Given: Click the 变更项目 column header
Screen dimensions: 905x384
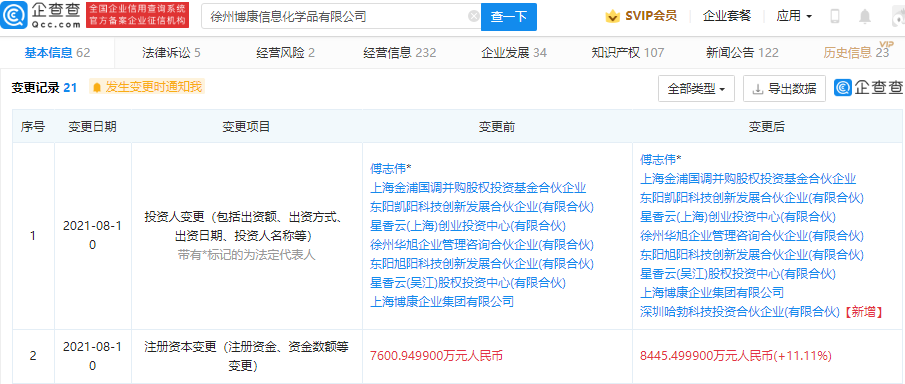Looking at the screenshot, I should [x=246, y=126].
